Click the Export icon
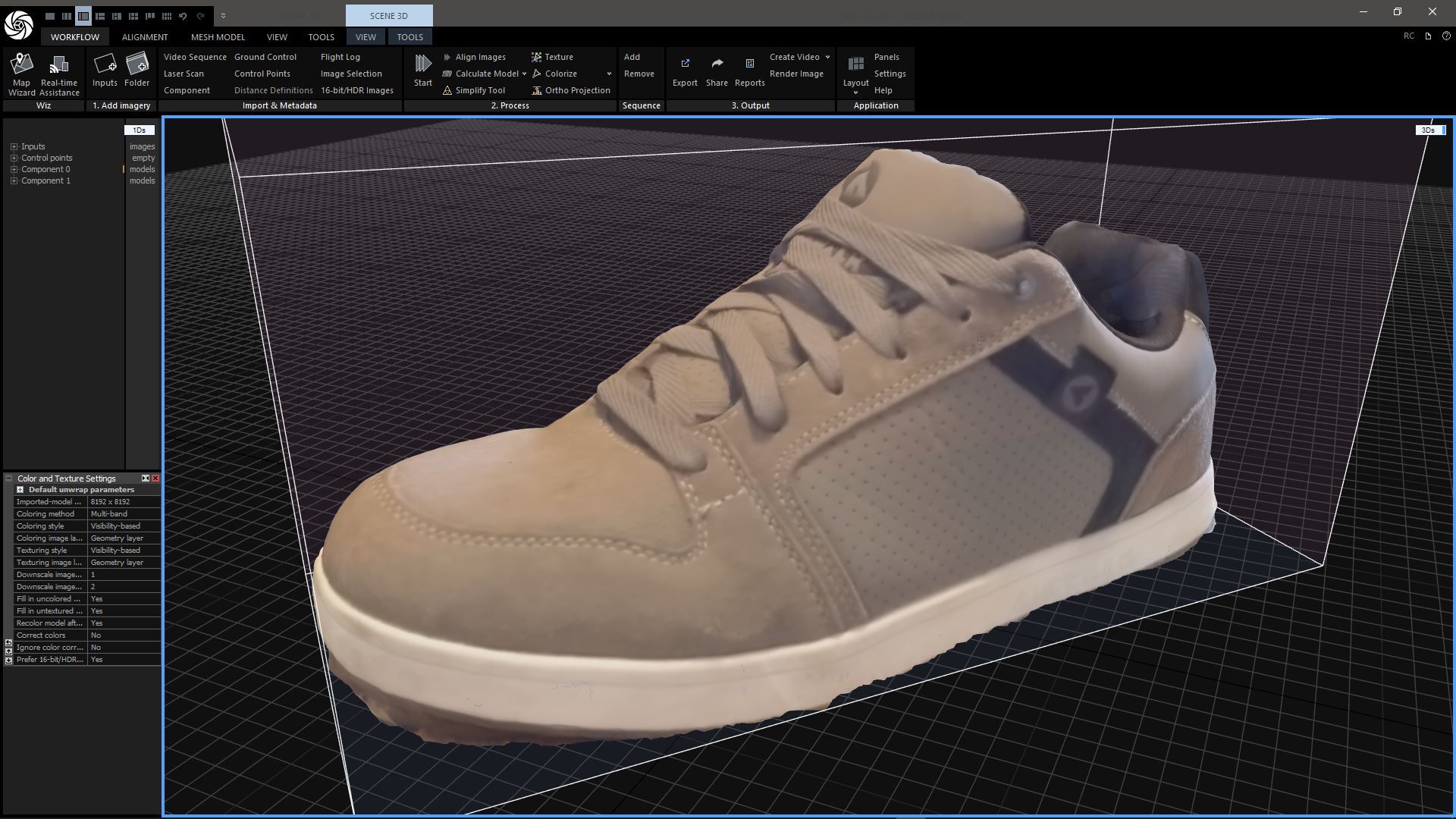Viewport: 1456px width, 819px height. [685, 64]
